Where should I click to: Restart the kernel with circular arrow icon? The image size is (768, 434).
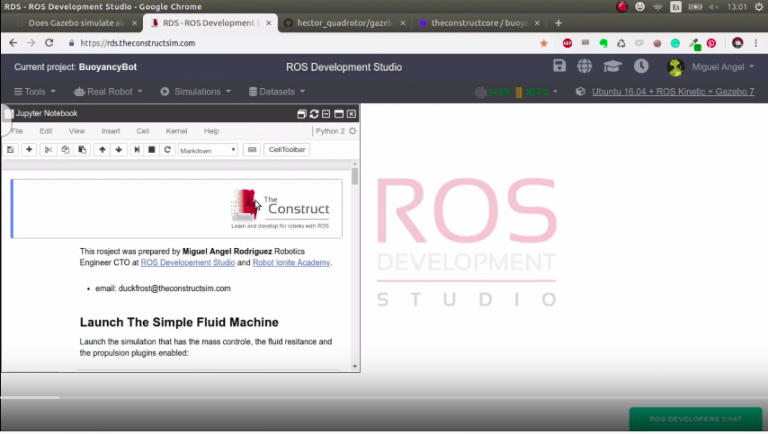click(168, 149)
